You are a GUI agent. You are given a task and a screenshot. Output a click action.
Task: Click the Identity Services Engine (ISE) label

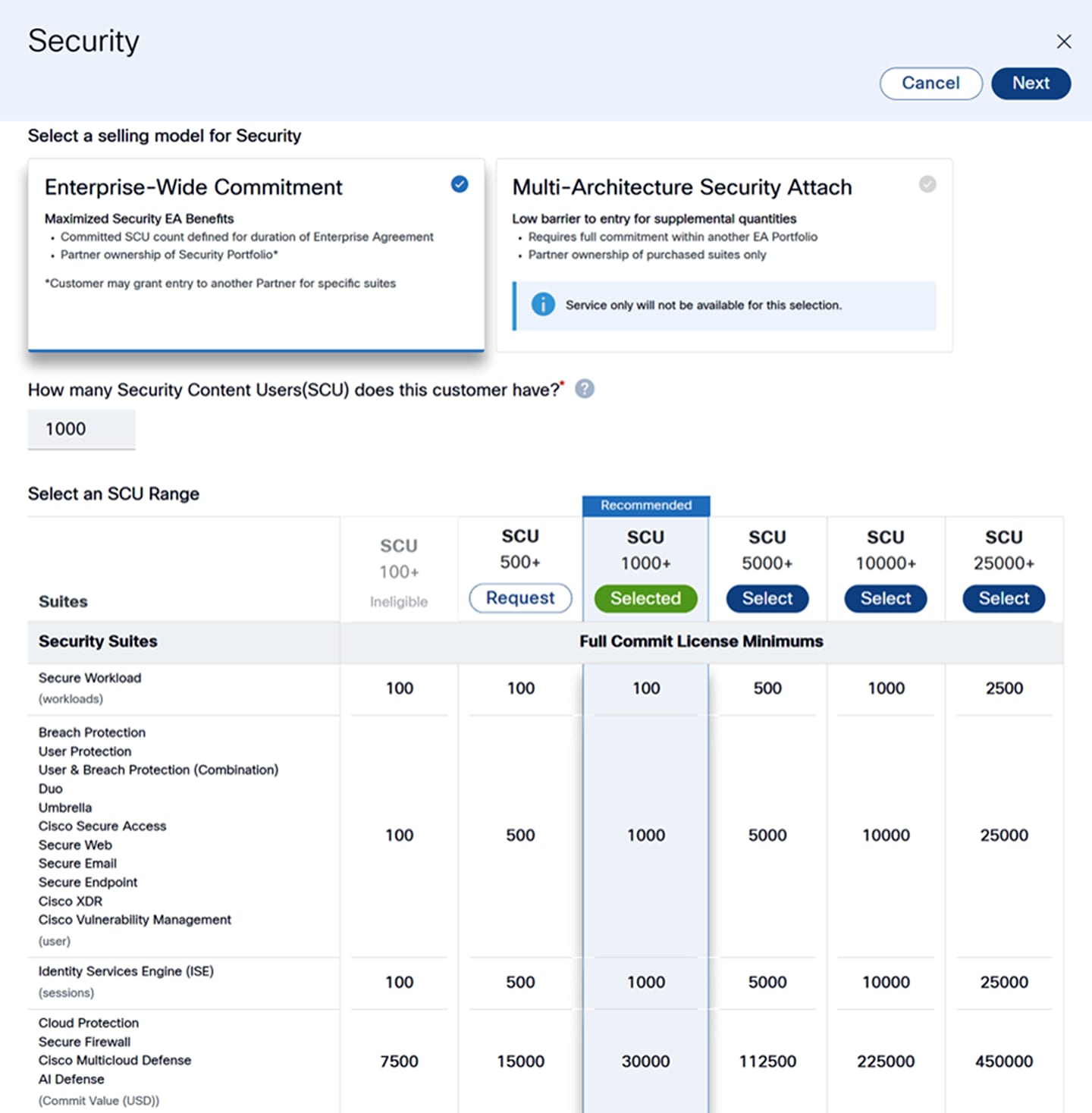126,971
